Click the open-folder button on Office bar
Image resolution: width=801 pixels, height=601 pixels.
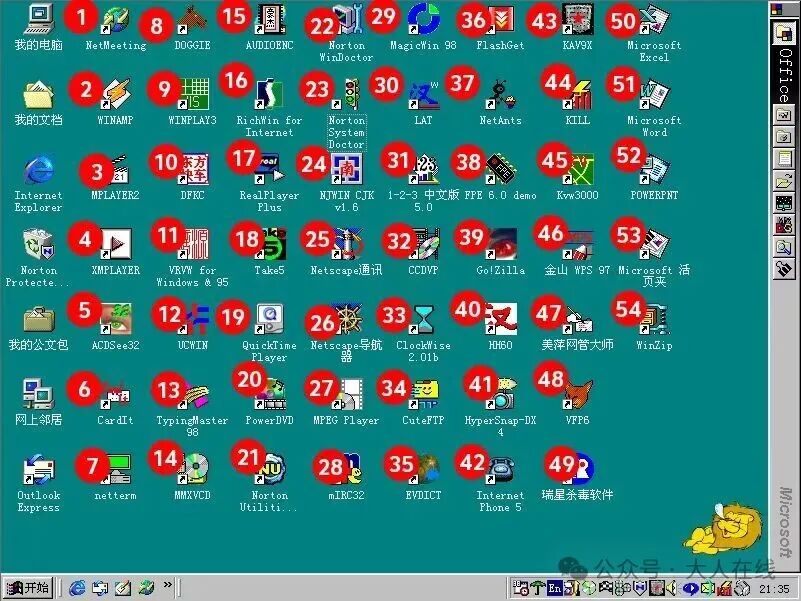tap(784, 180)
